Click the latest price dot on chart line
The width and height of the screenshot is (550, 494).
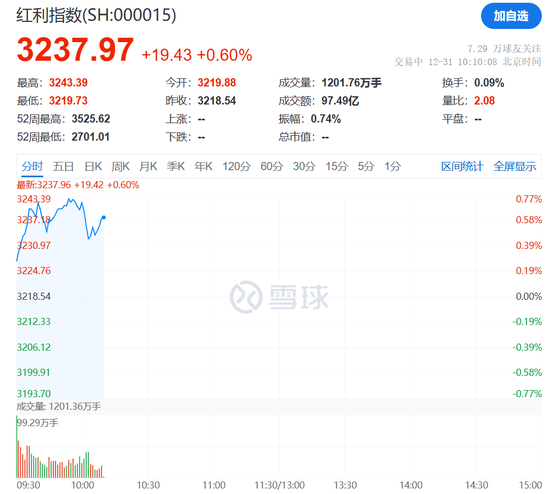coord(104,218)
